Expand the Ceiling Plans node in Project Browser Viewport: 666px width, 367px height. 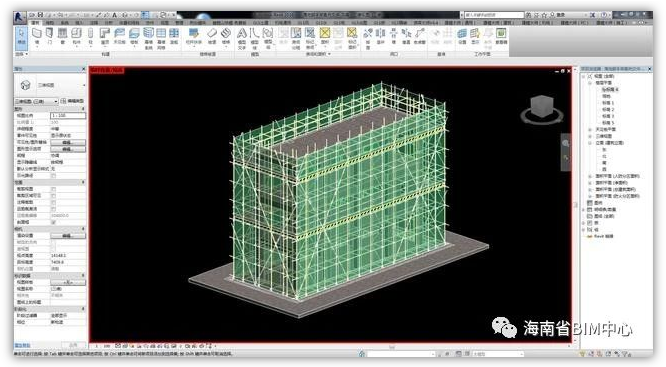pyautogui.click(x=590, y=130)
